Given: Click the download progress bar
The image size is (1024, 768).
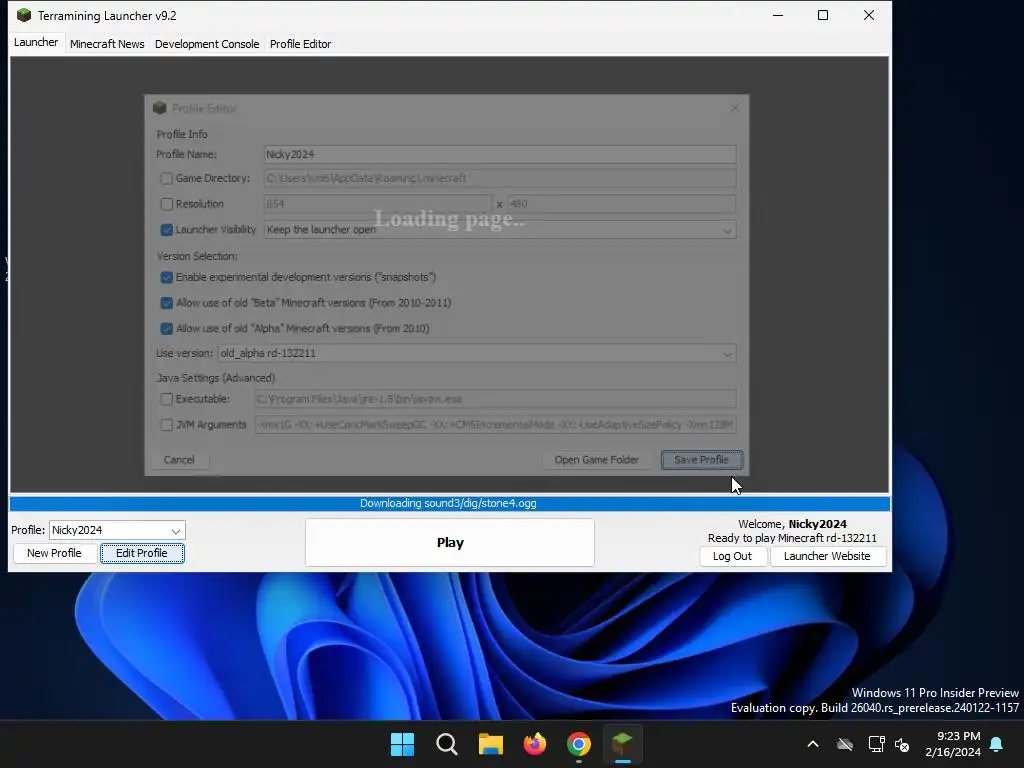Looking at the screenshot, I should (449, 504).
